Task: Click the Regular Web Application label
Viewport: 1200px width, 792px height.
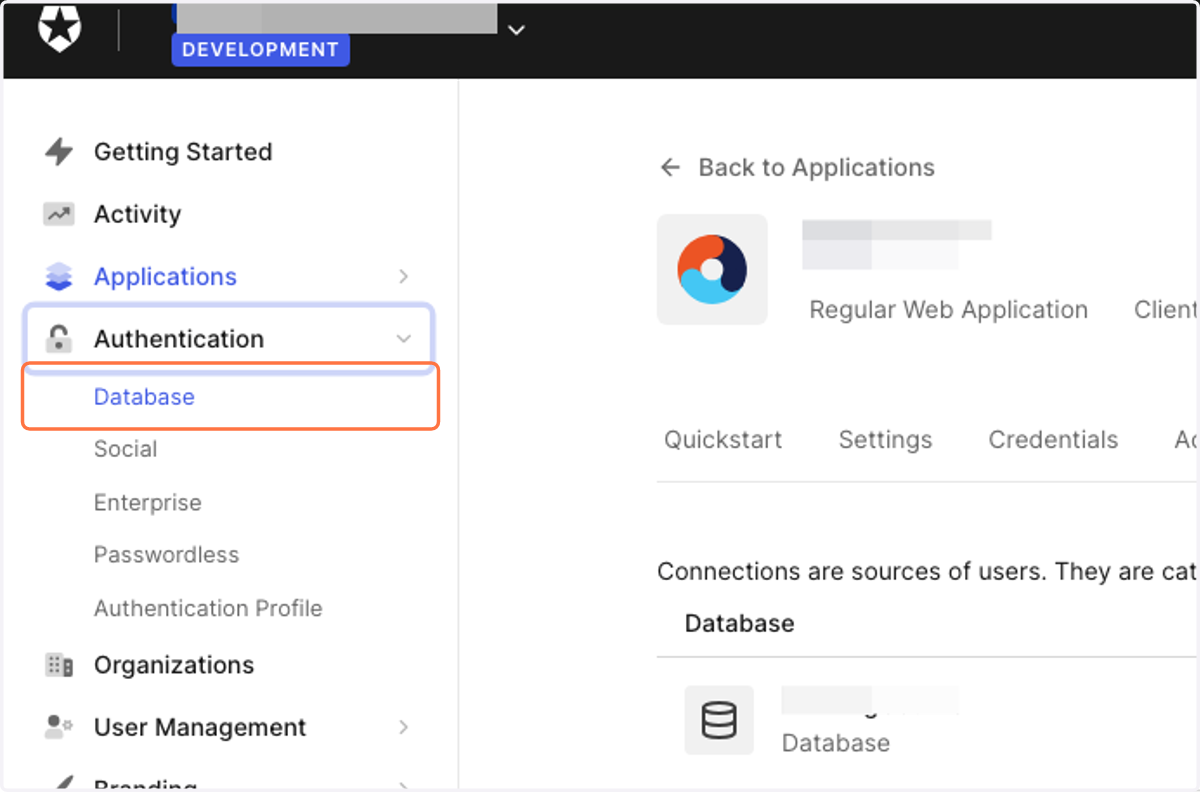Action: pos(948,310)
